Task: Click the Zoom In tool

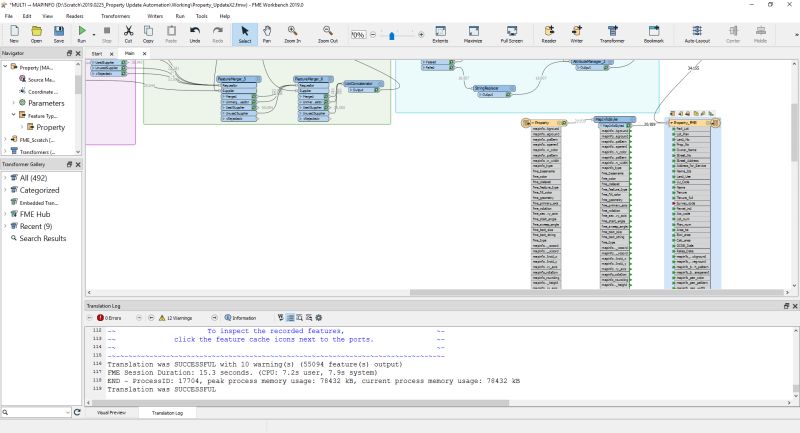Action: click(292, 33)
